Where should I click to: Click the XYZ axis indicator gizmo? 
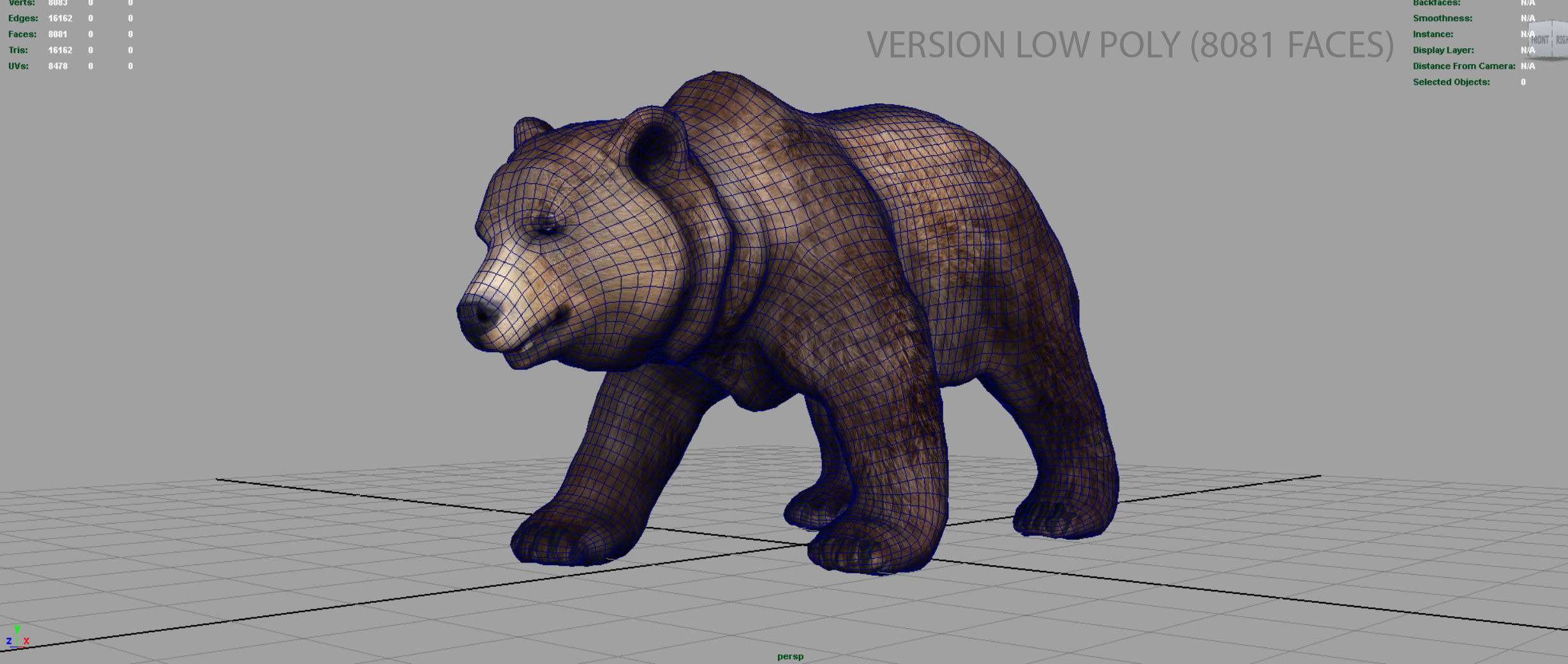(x=17, y=637)
